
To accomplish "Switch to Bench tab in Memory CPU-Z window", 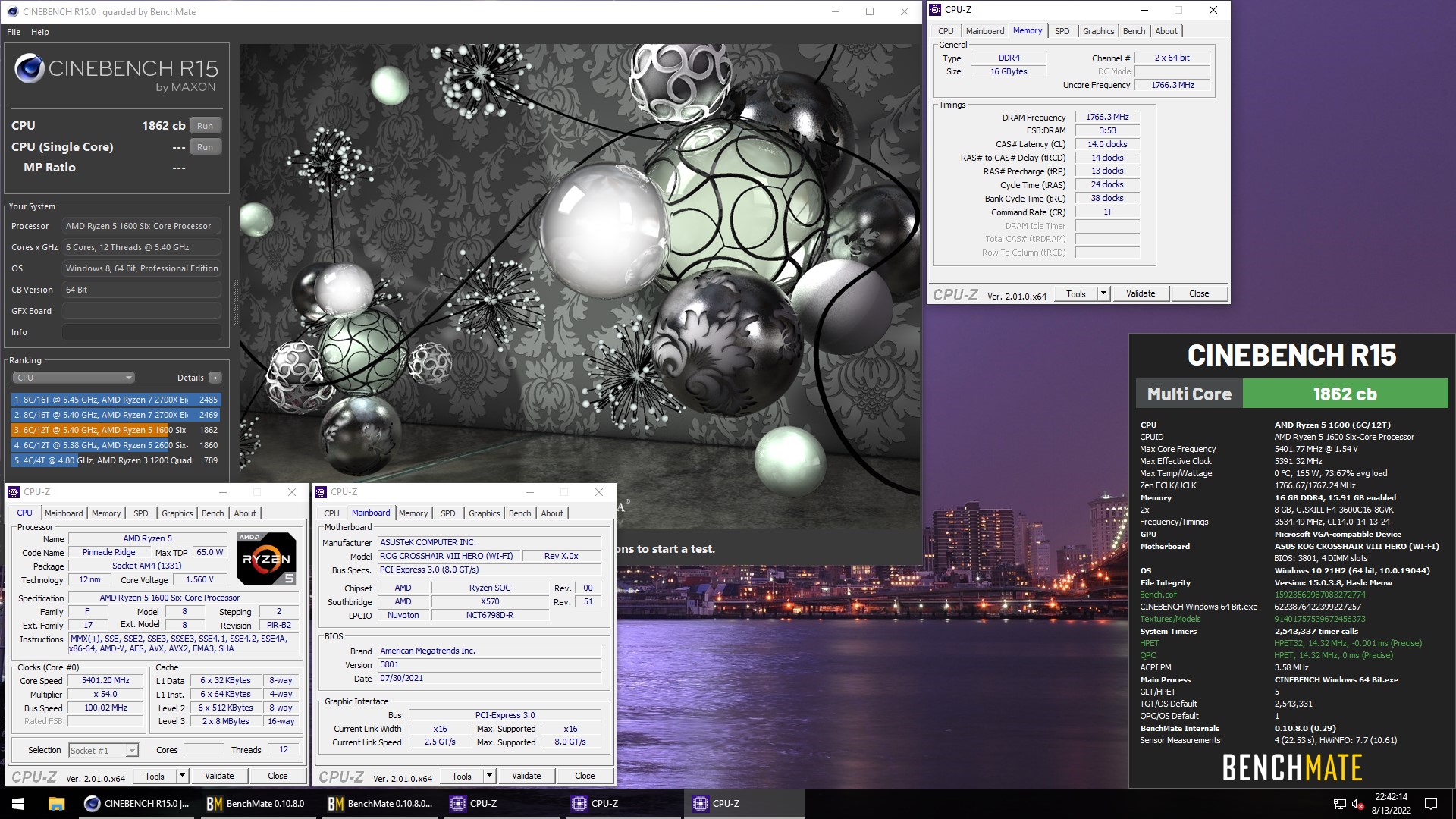I will 1134,31.
